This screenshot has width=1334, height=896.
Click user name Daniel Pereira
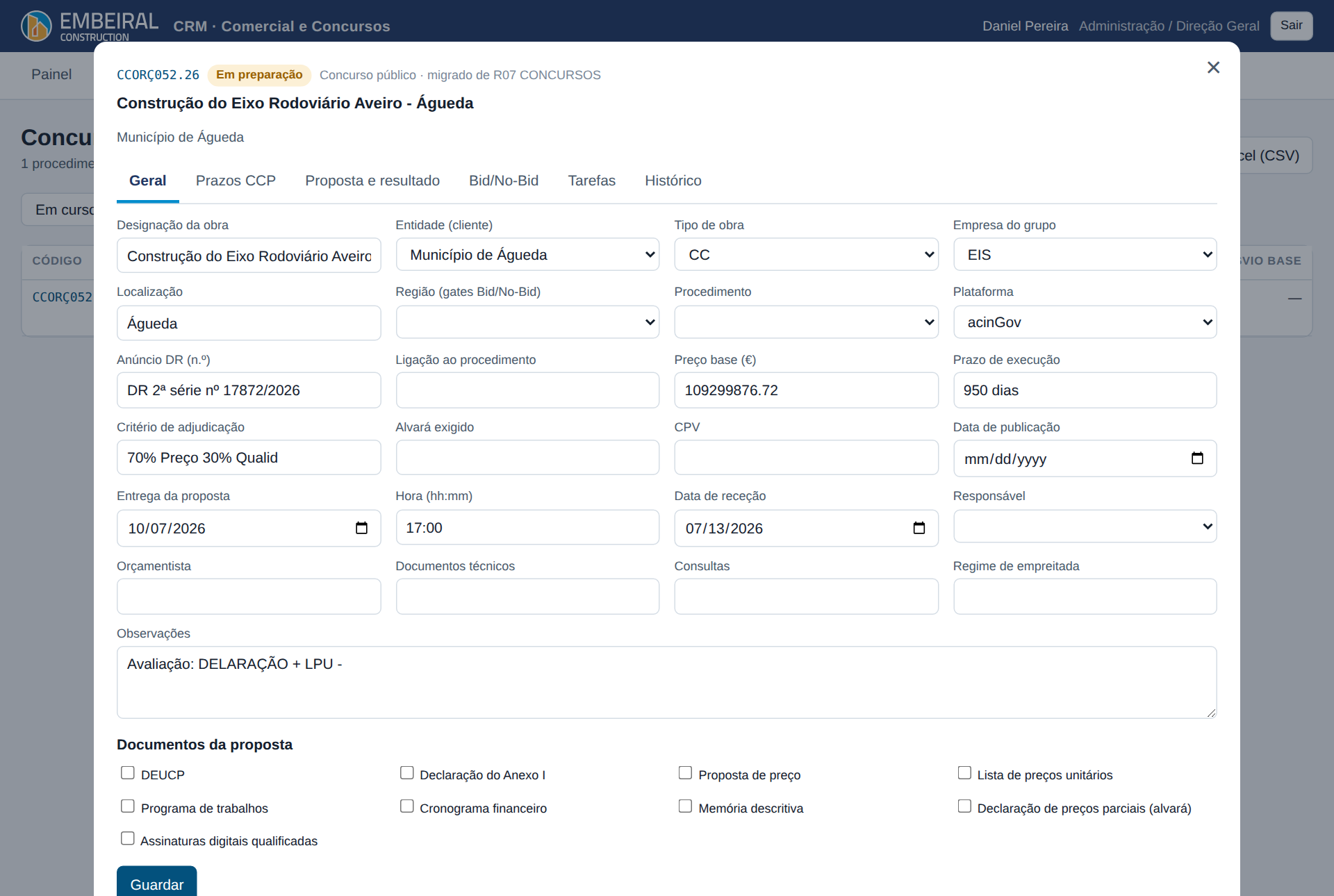[1025, 26]
